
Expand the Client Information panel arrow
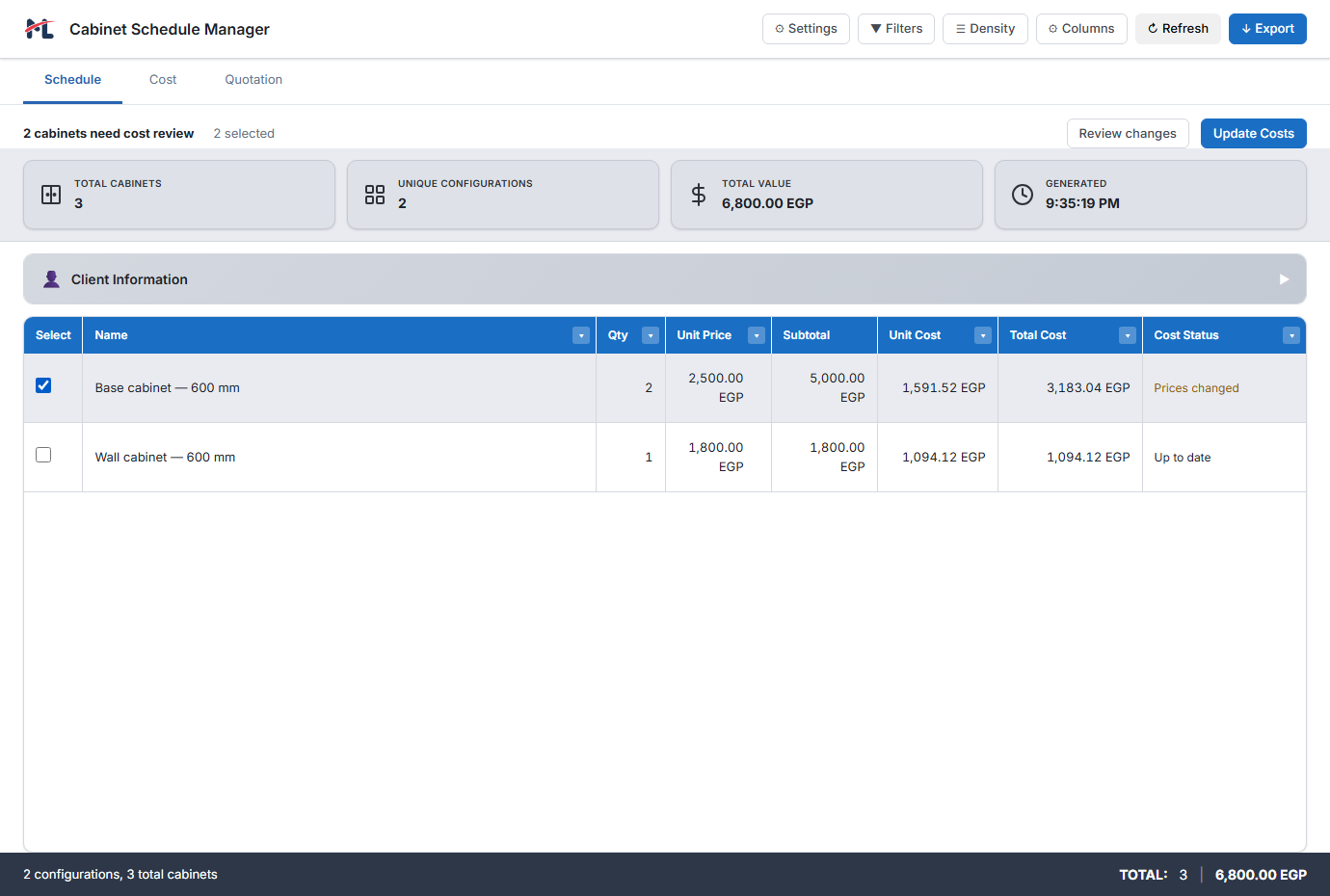pos(1284,279)
